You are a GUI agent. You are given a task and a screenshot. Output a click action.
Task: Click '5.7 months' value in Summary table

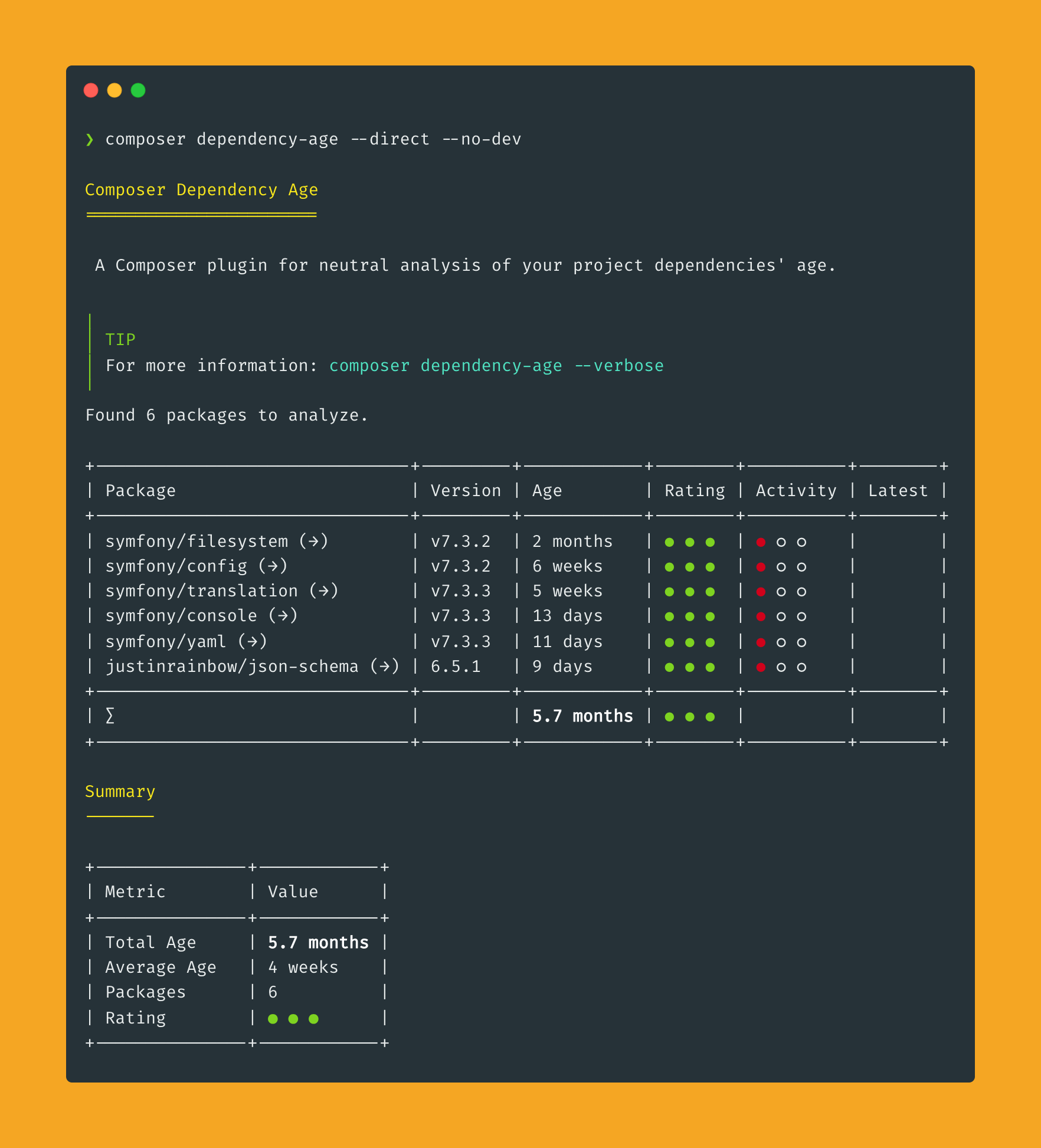318,942
